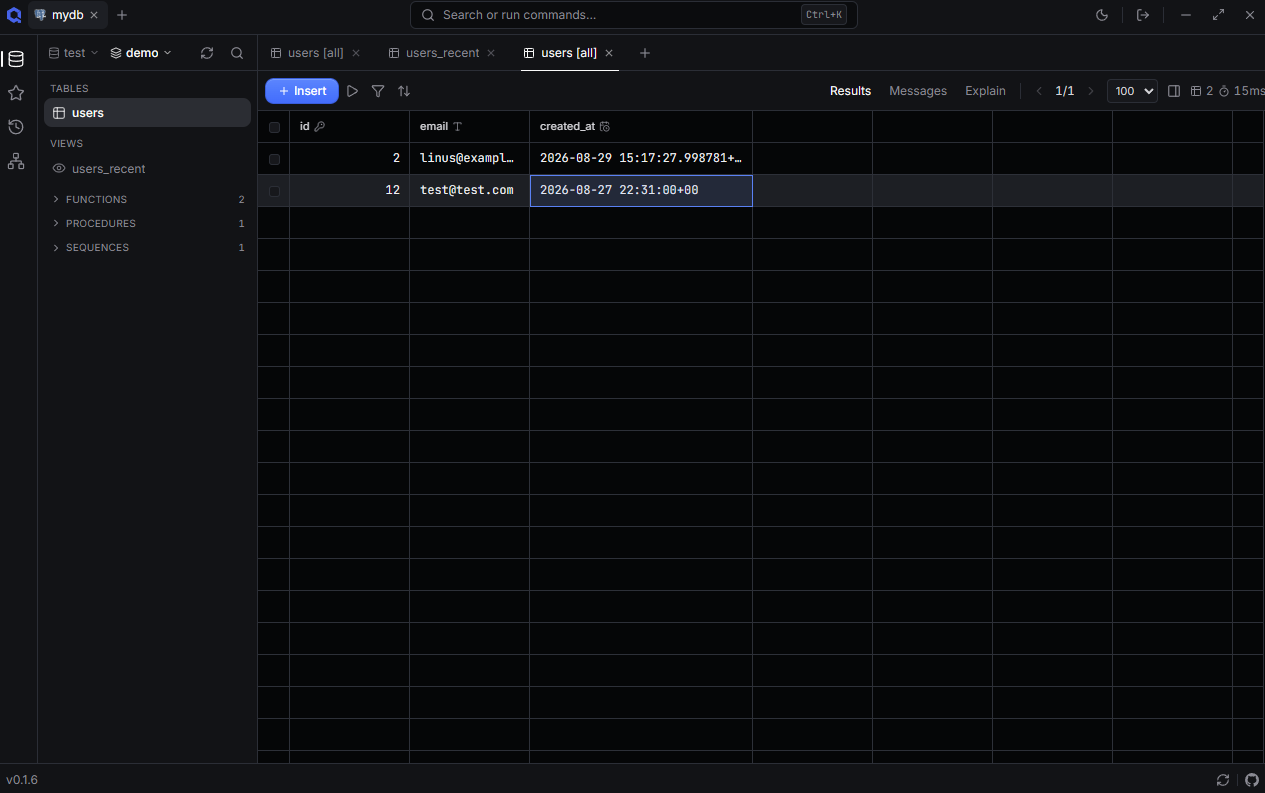Show the Explain tab
This screenshot has width=1265, height=793.
tap(985, 91)
